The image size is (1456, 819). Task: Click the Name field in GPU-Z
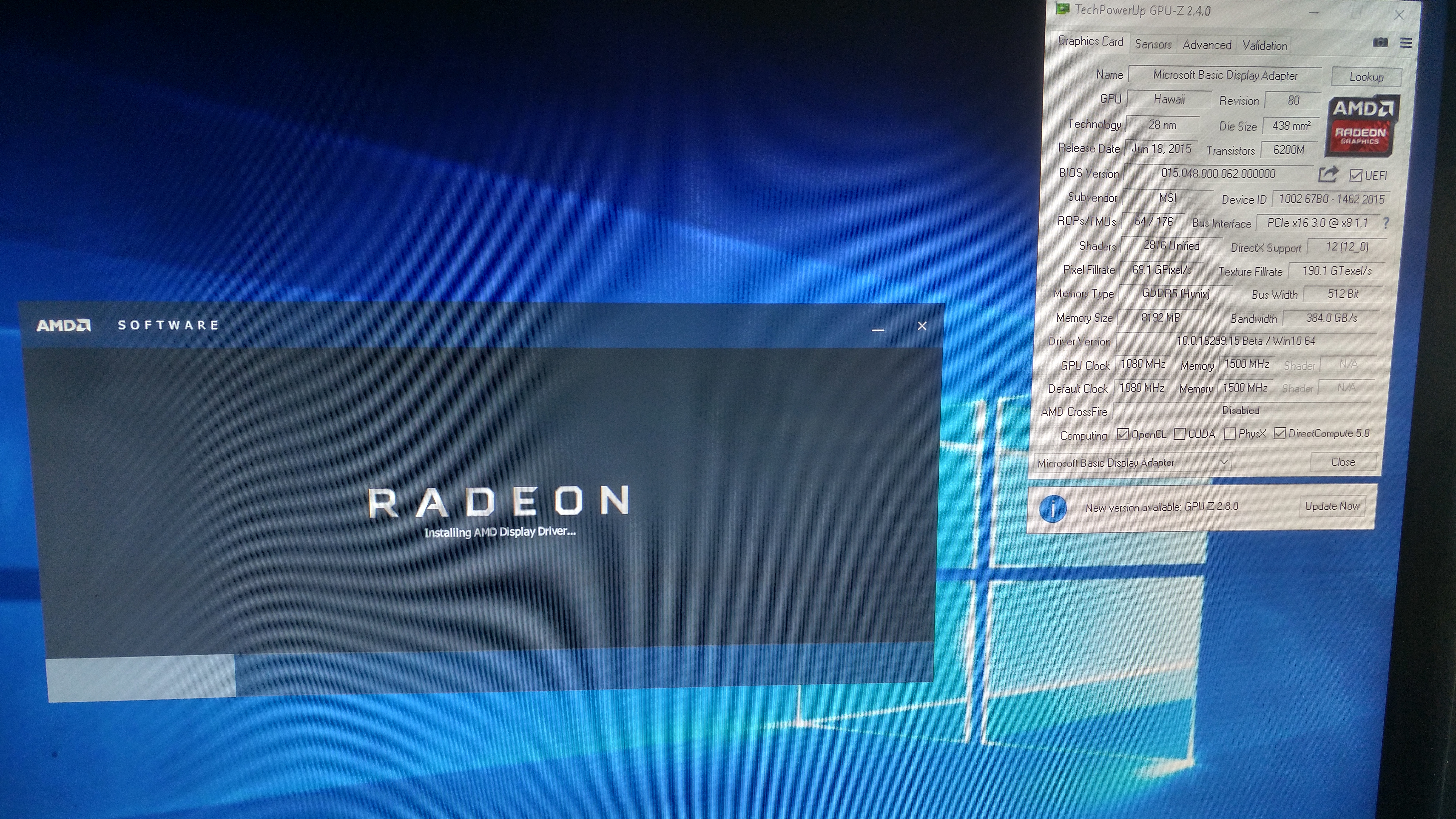pos(1225,75)
